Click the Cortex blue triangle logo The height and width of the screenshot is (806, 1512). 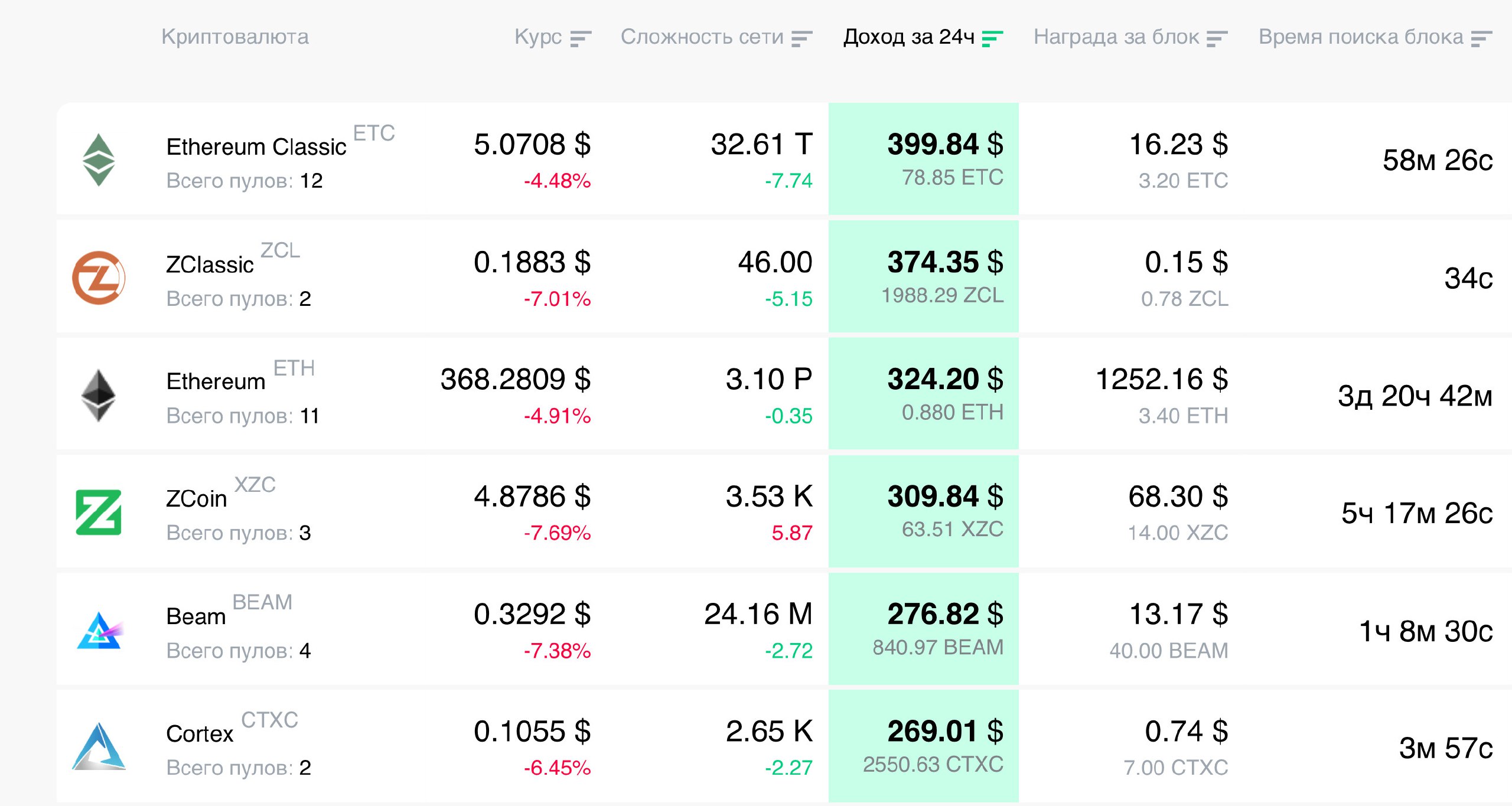[99, 748]
